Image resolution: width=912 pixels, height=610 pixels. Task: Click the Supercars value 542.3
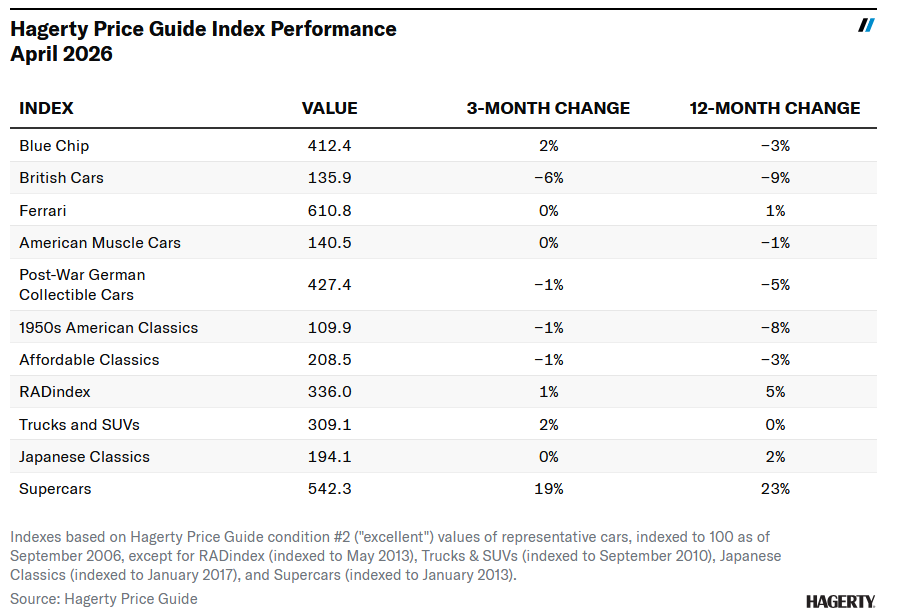point(330,489)
